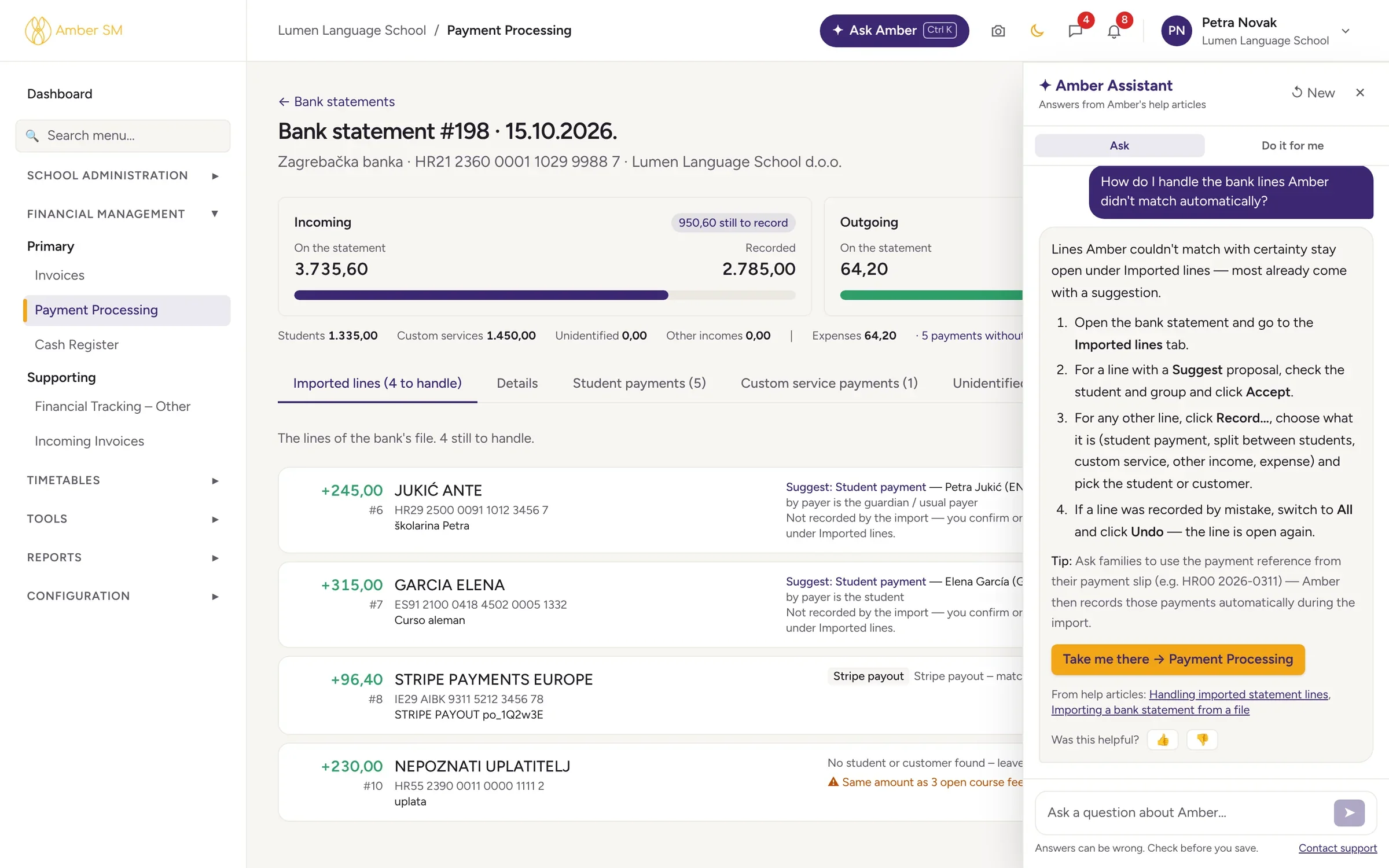Start a new assistant conversation
The height and width of the screenshot is (868, 1389).
click(1313, 93)
